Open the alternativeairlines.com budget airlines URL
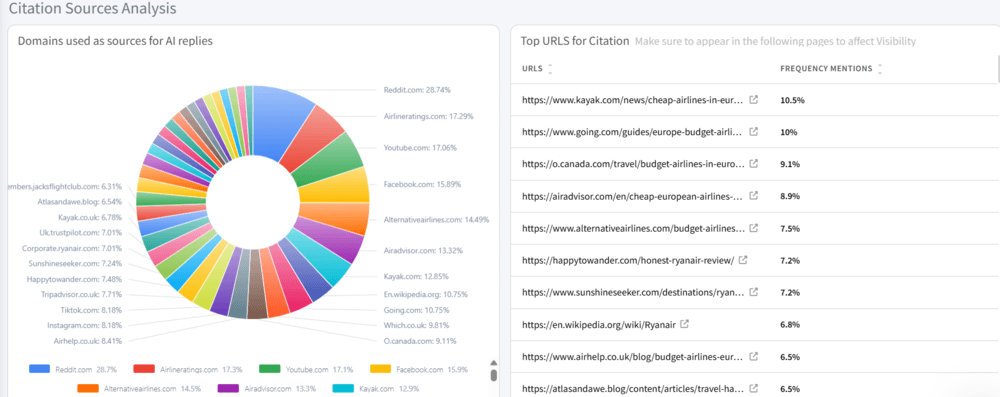Image resolution: width=1000 pixels, height=397 pixels. (633, 228)
